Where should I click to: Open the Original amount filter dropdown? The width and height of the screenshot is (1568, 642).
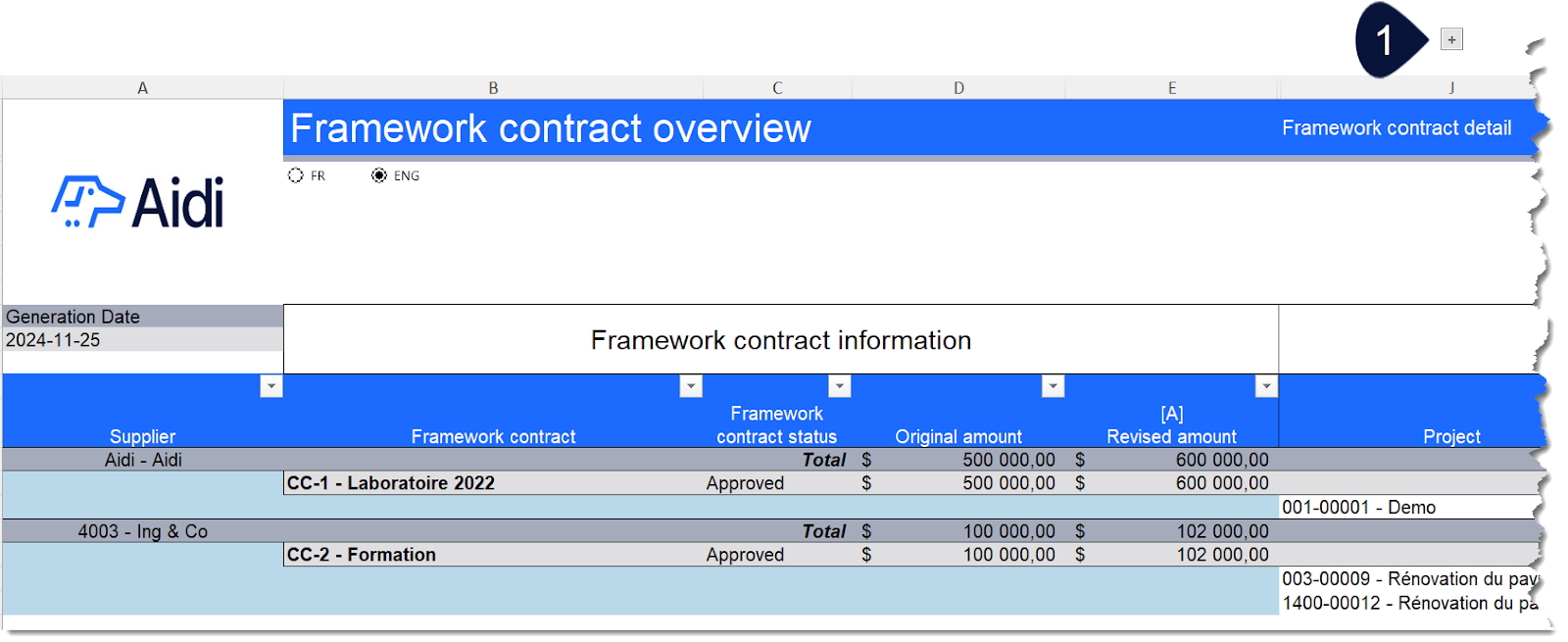(x=1053, y=386)
